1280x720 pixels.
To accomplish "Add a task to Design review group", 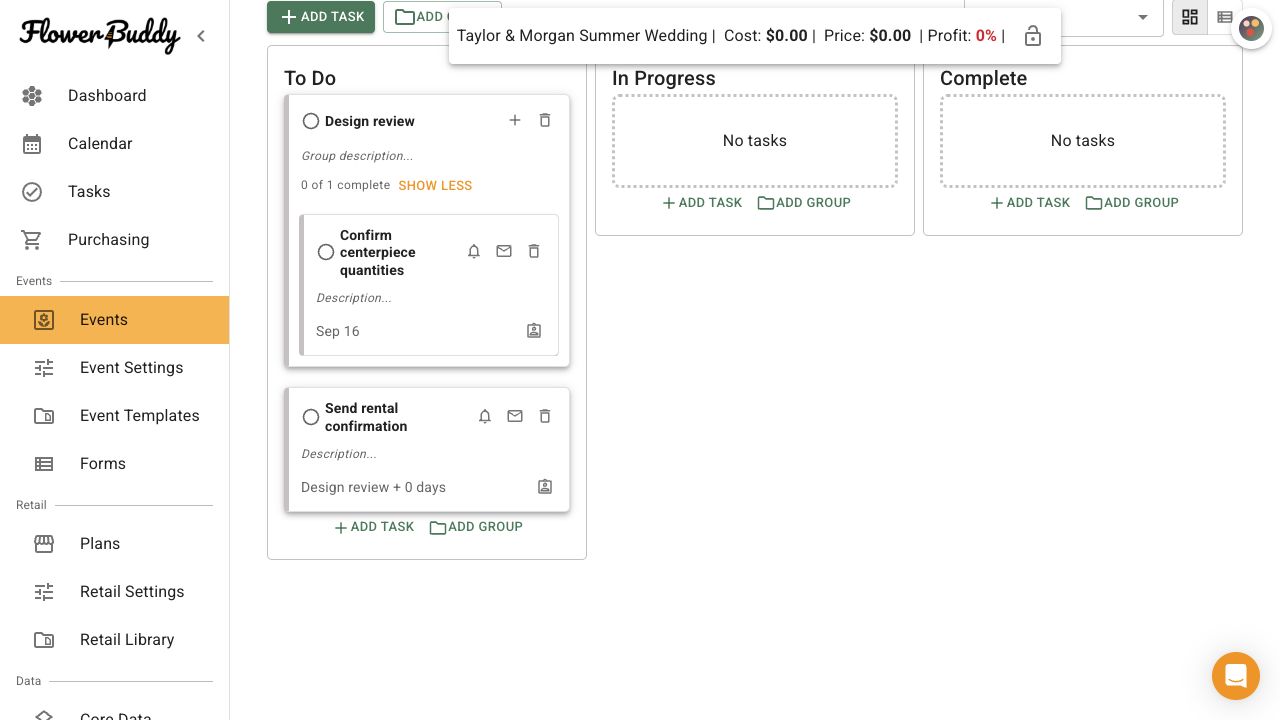I will [x=515, y=120].
